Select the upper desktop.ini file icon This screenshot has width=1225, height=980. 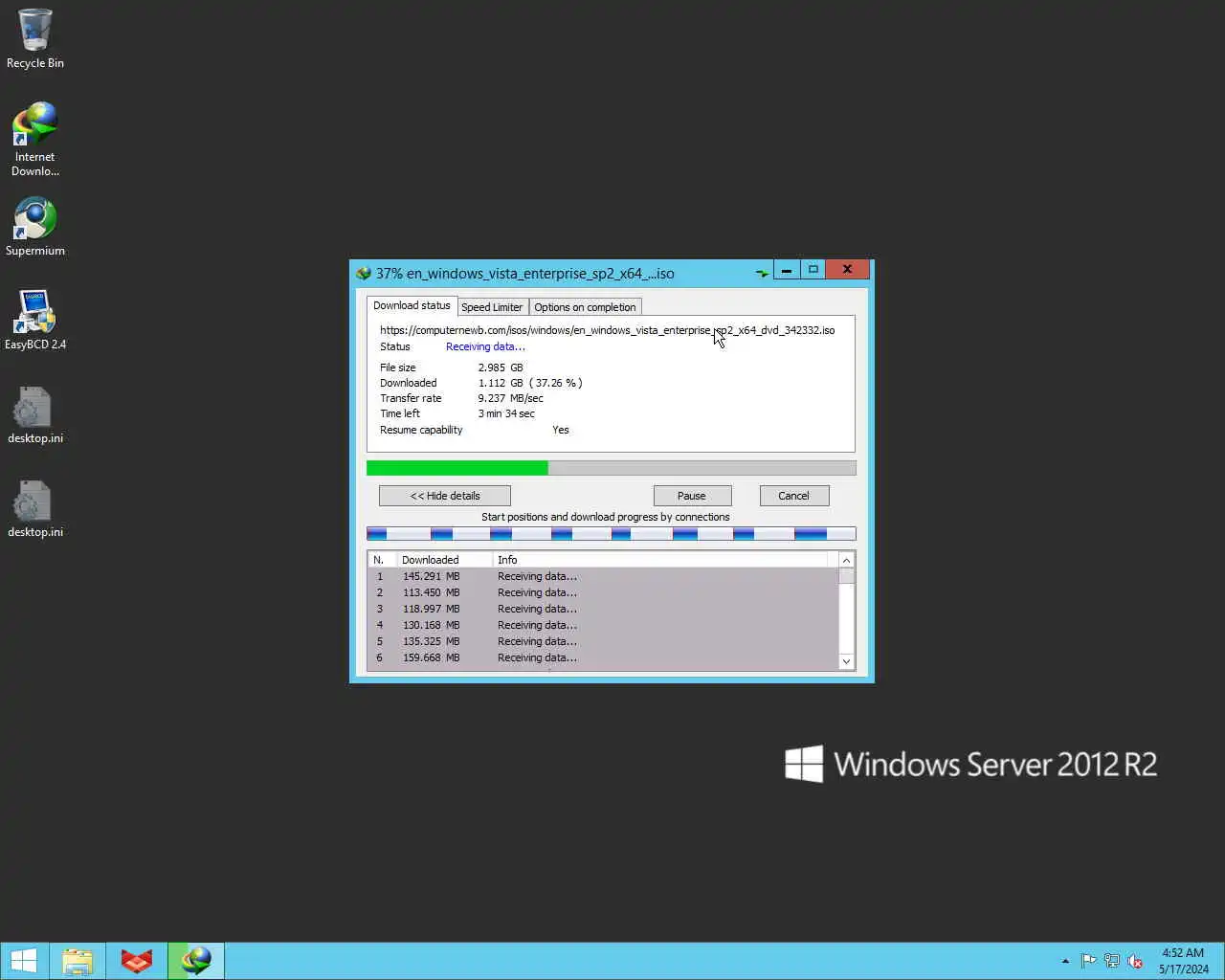coord(35,414)
